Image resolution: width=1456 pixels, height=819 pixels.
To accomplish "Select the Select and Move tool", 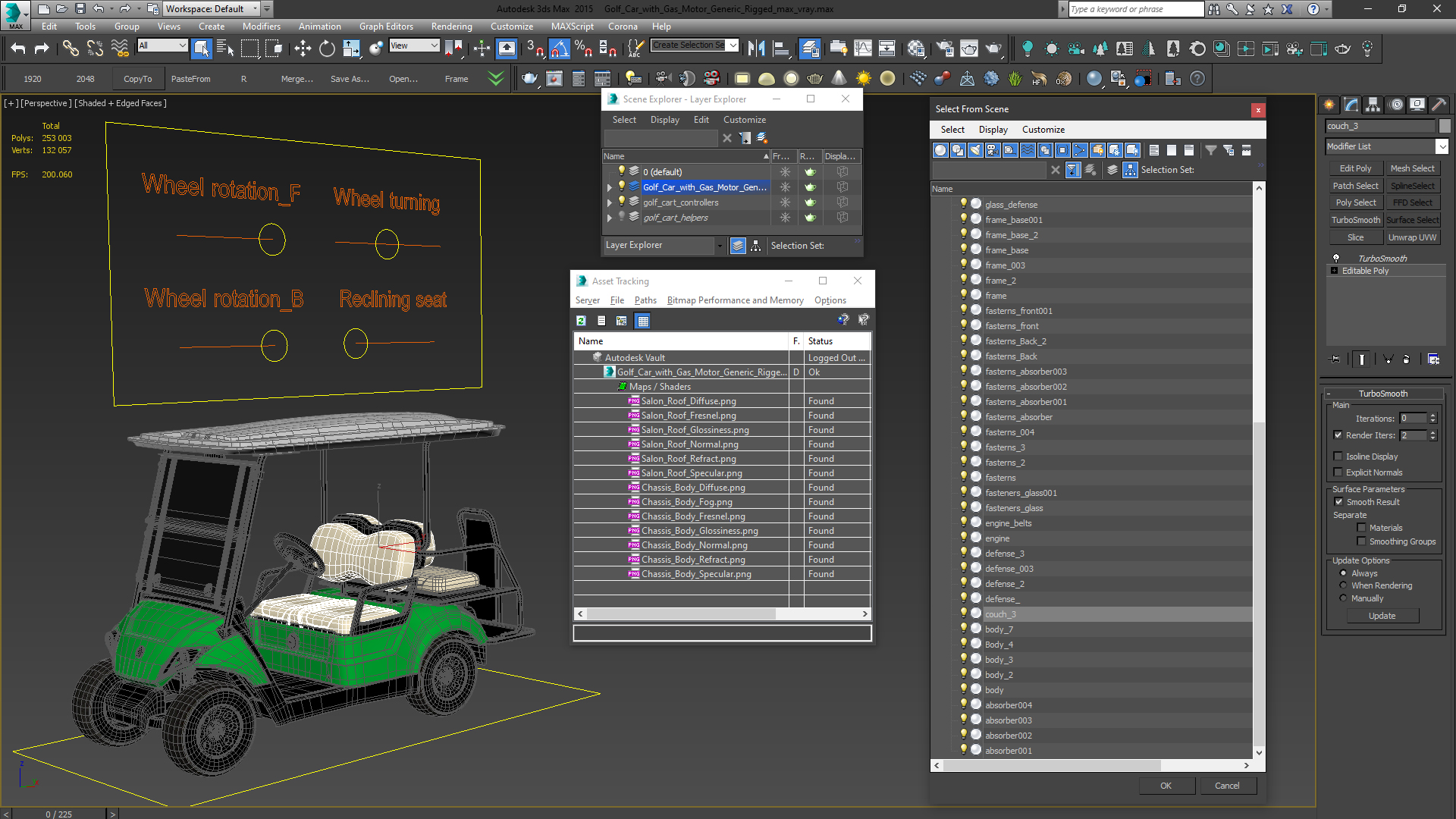I will point(303,49).
